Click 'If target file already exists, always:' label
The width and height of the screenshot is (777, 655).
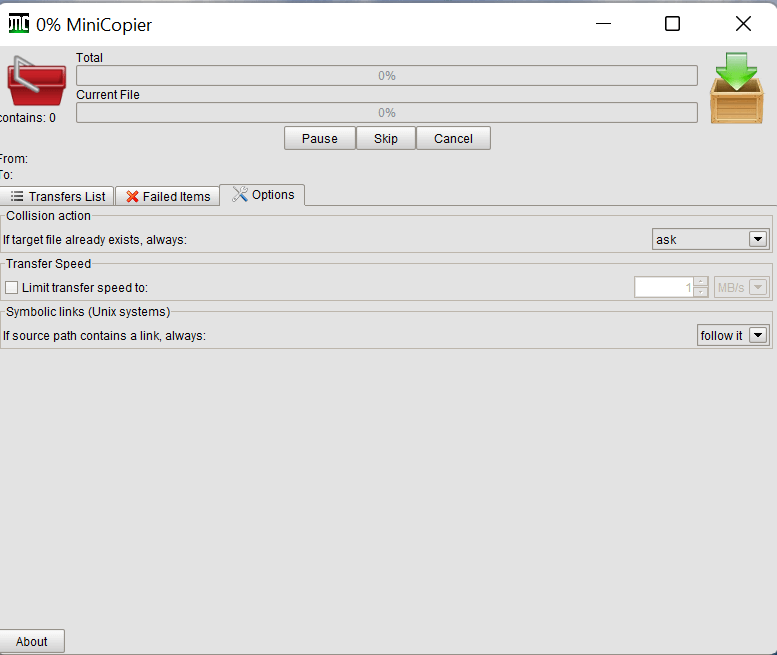pyautogui.click(x=95, y=240)
